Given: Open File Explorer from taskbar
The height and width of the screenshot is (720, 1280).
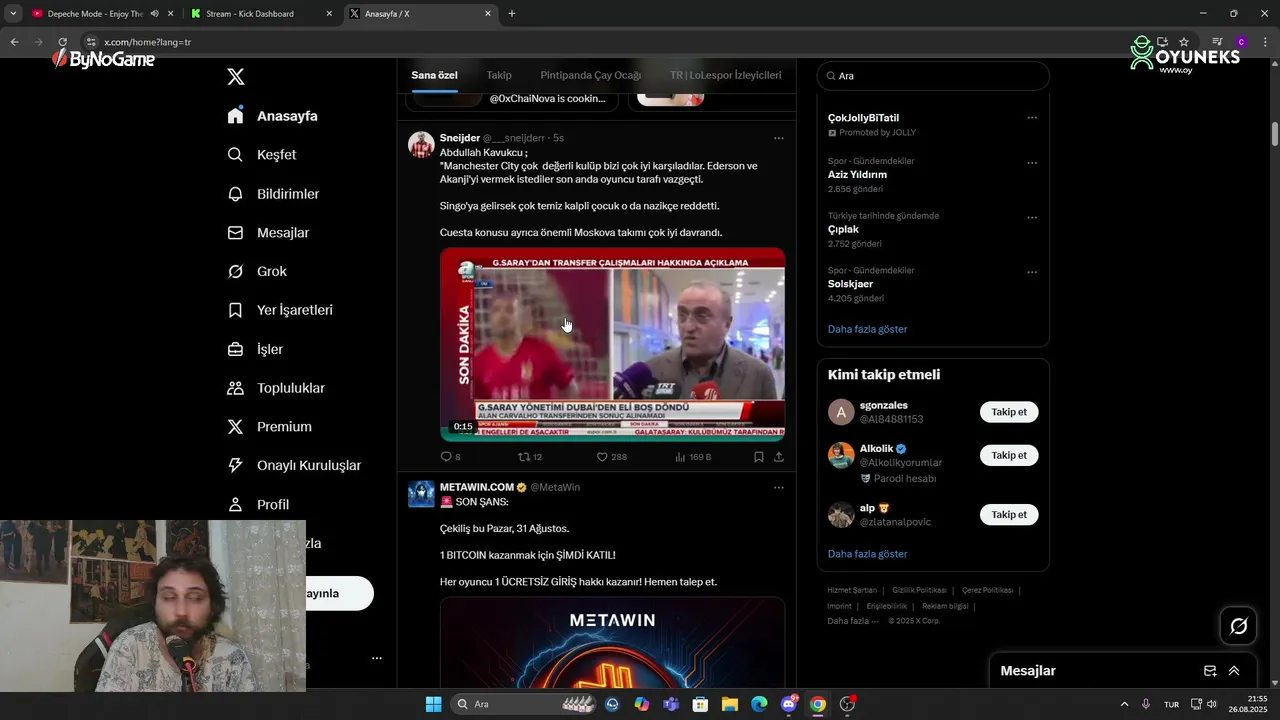Looking at the screenshot, I should click(730, 704).
